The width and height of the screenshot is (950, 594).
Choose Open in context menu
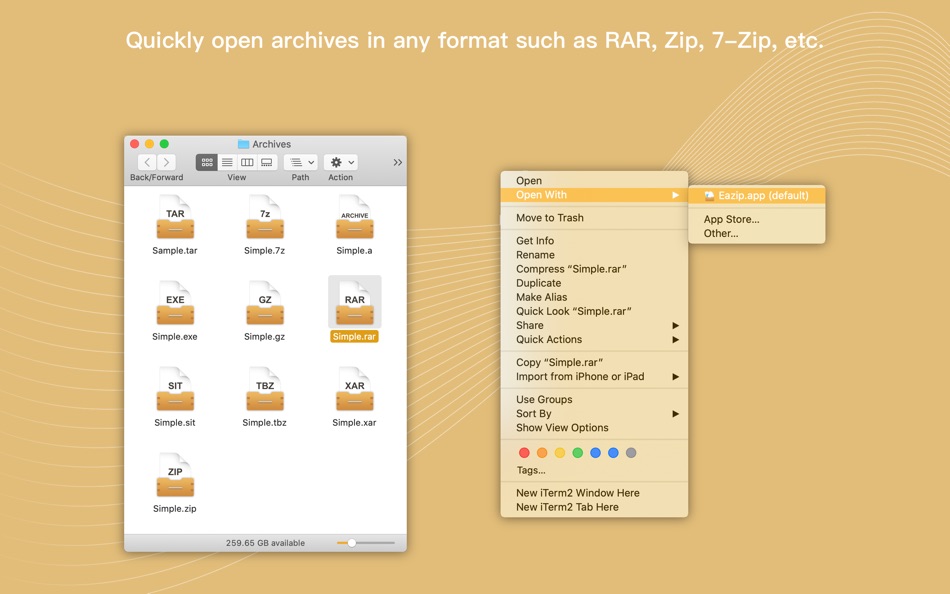point(594,181)
